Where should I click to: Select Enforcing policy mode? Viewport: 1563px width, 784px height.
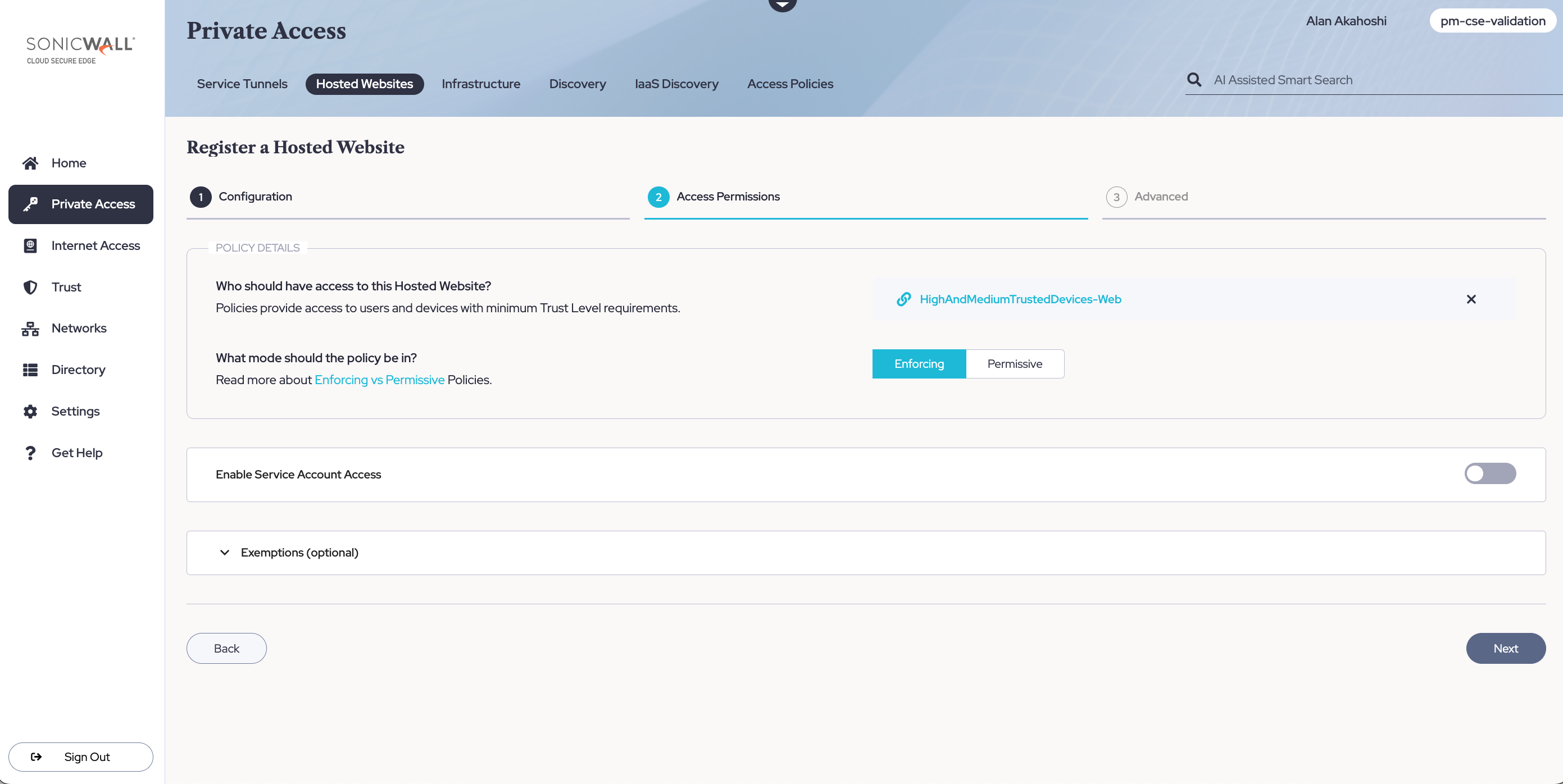point(919,364)
